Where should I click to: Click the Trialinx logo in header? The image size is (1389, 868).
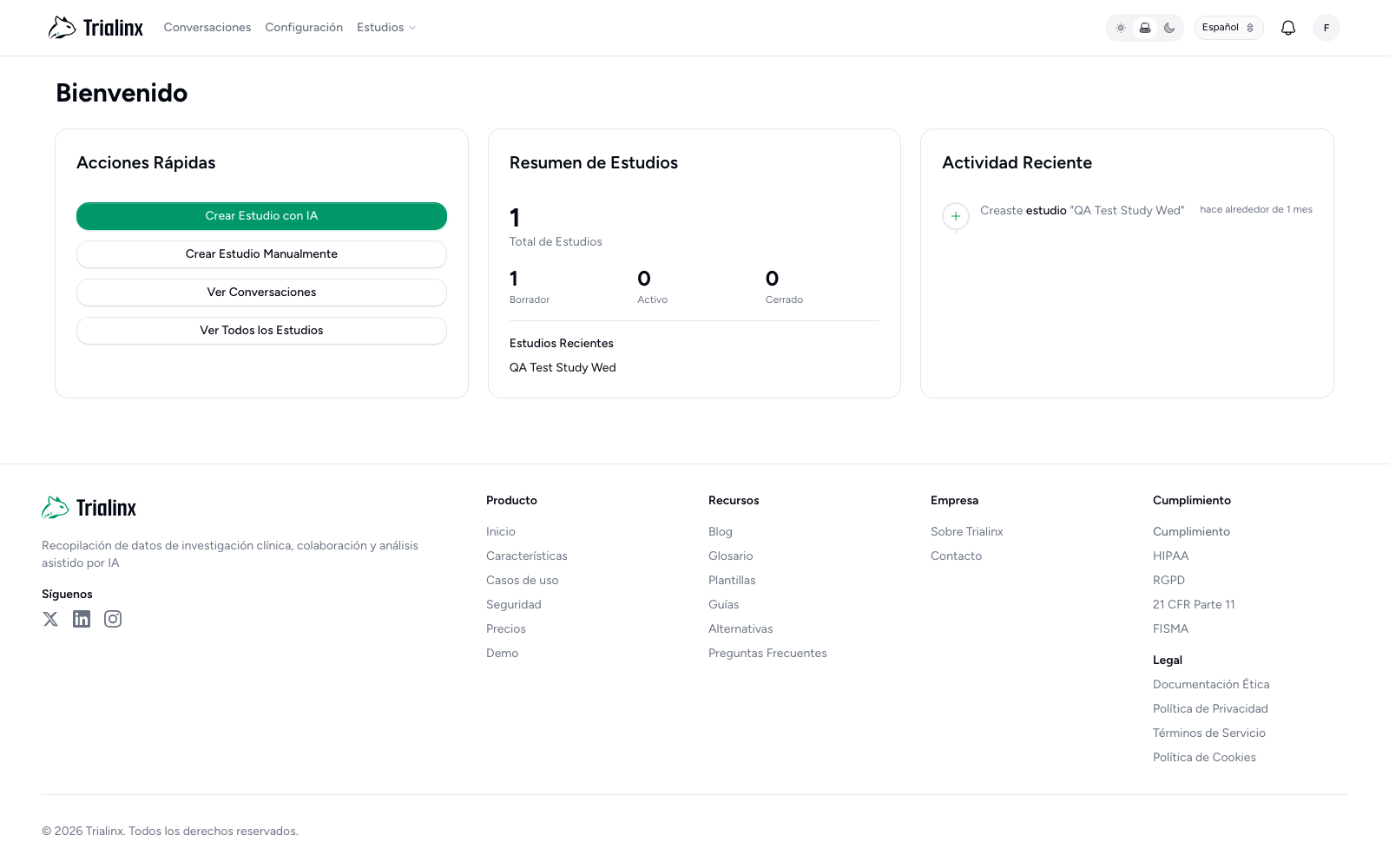tap(95, 28)
